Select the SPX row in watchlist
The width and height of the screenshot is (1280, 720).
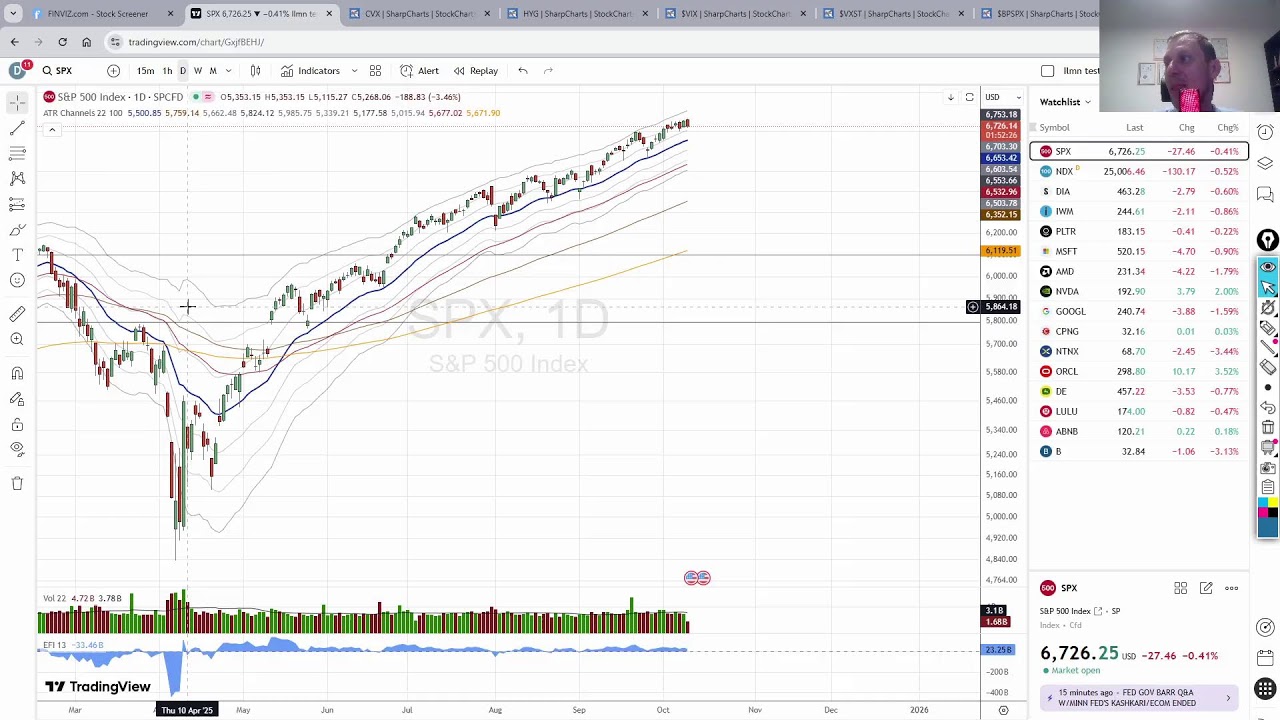coord(1139,151)
